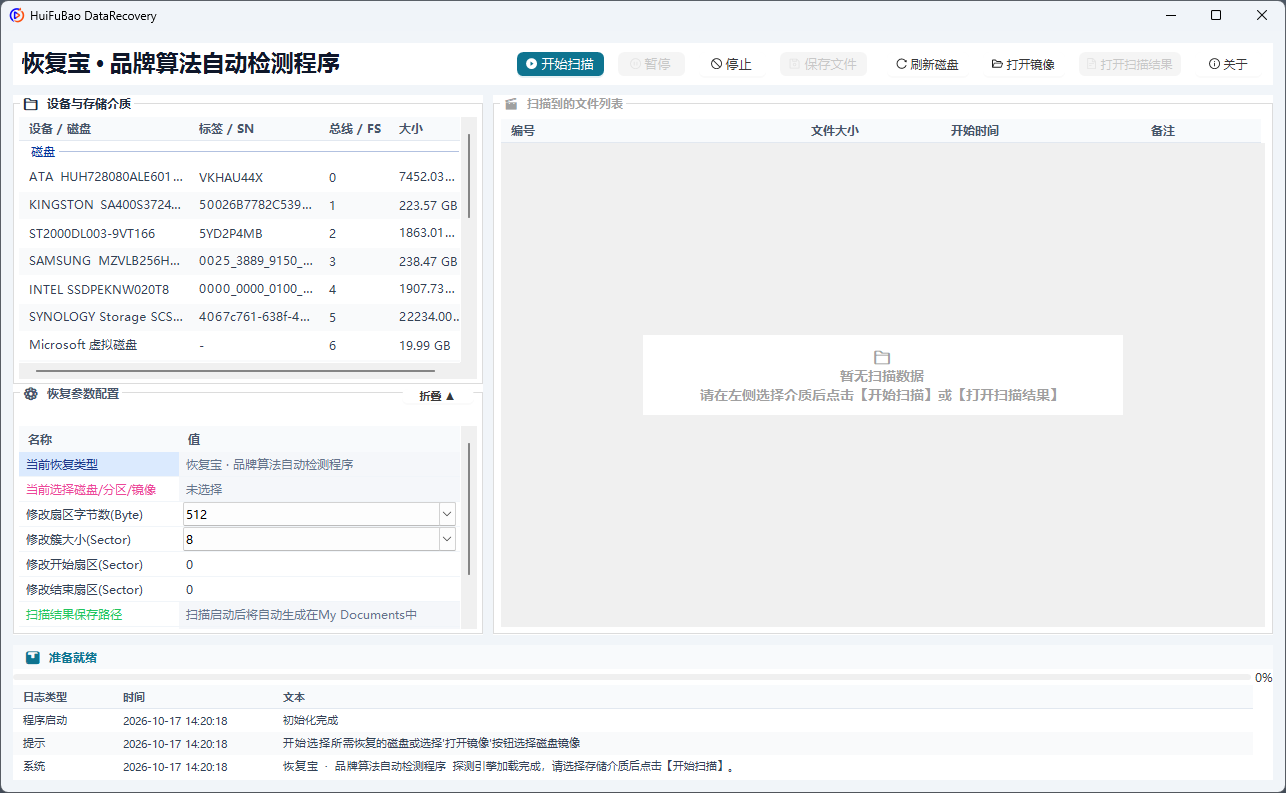Screen dimensions: 1286x793
Task: Refresh disks with 刷新磁盘
Action: point(927,64)
